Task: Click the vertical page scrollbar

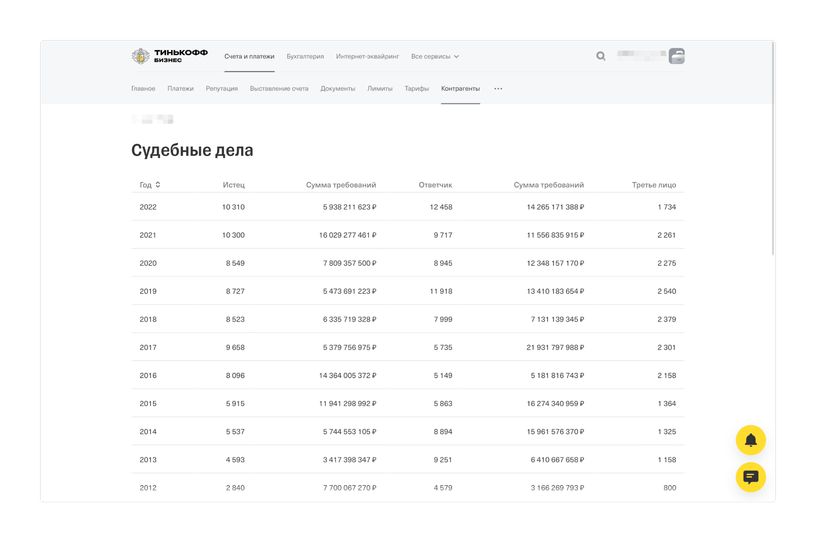Action: [x=773, y=148]
